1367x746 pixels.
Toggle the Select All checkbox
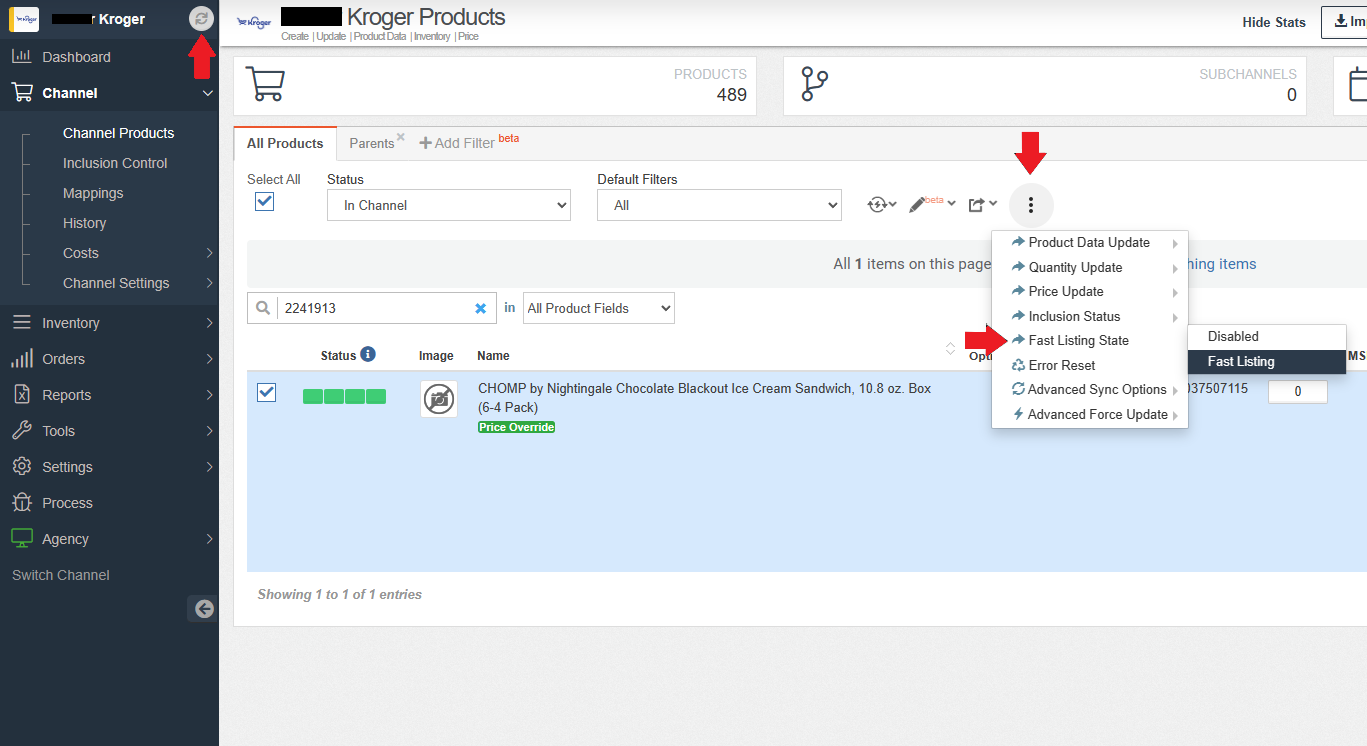tap(264, 201)
